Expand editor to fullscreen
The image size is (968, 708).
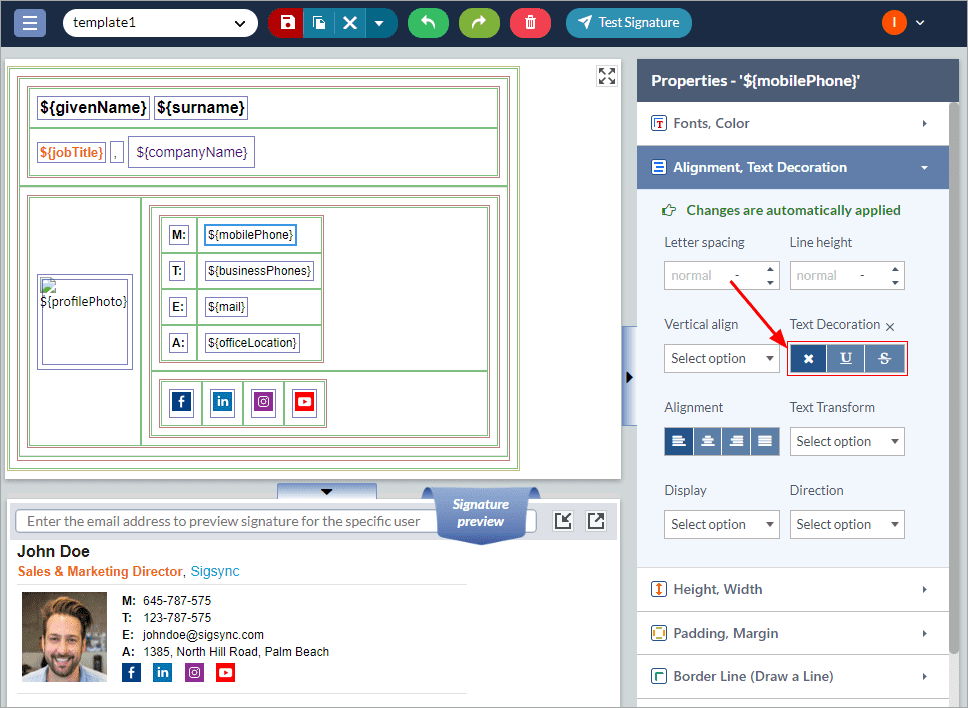607,76
